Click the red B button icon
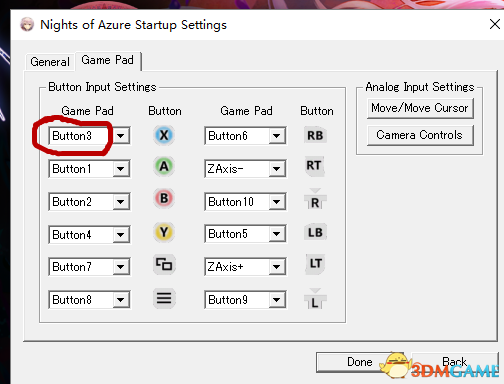The image size is (504, 384). pyautogui.click(x=164, y=198)
